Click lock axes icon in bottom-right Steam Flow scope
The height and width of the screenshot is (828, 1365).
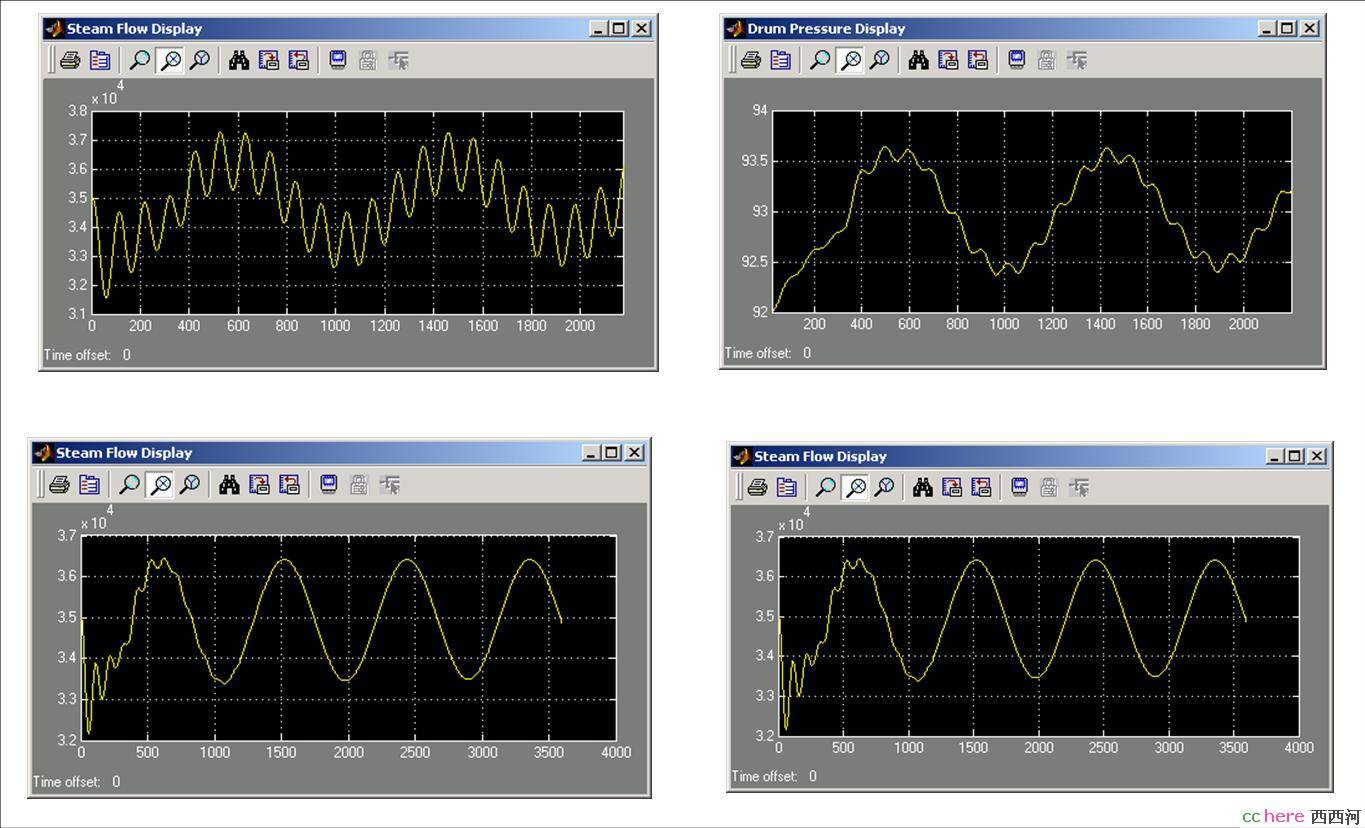1050,487
